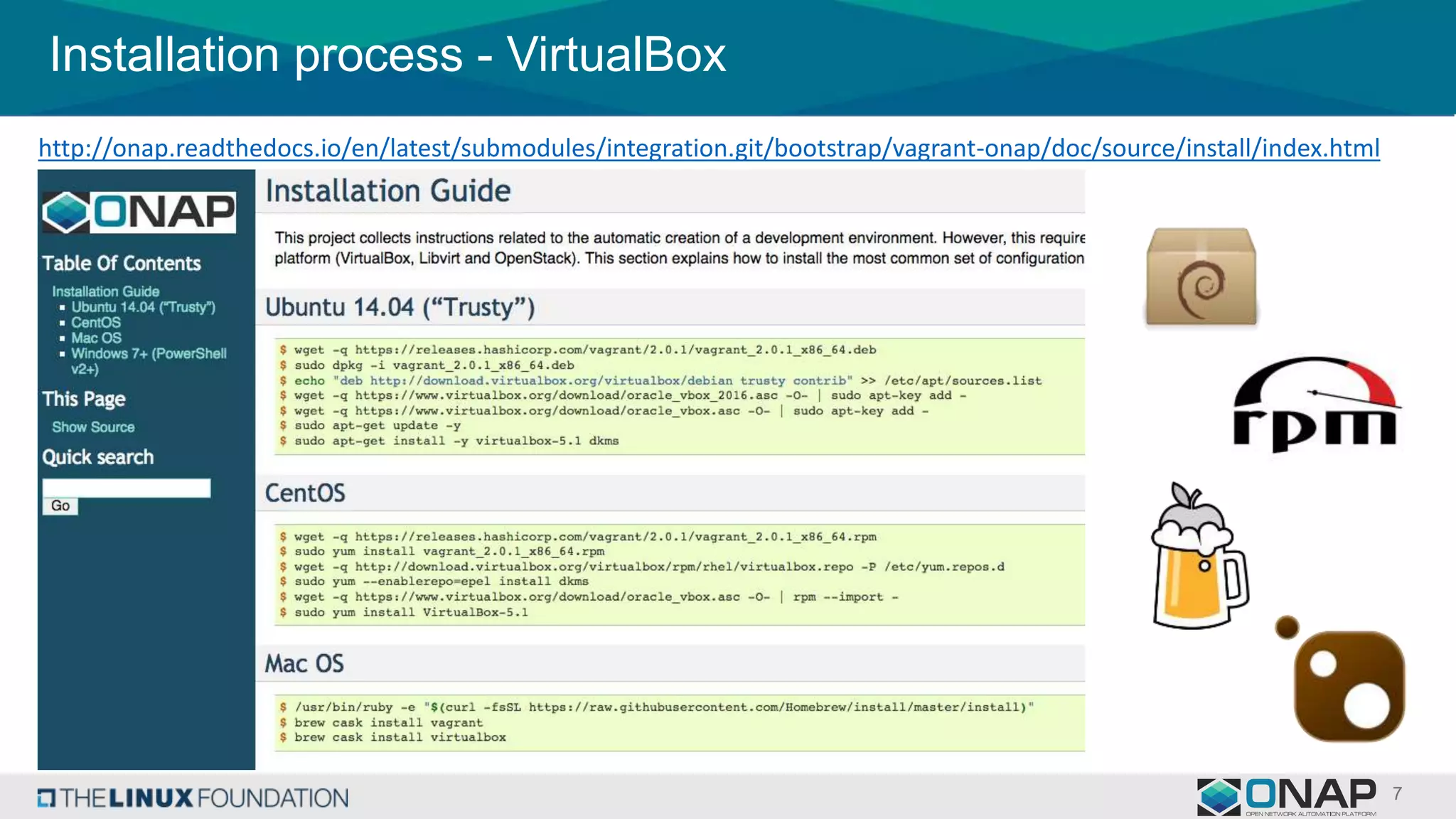Click the wget vagrant_2.0.1_x86_64.rpm command
The width and height of the screenshot is (1456, 819).
578,537
